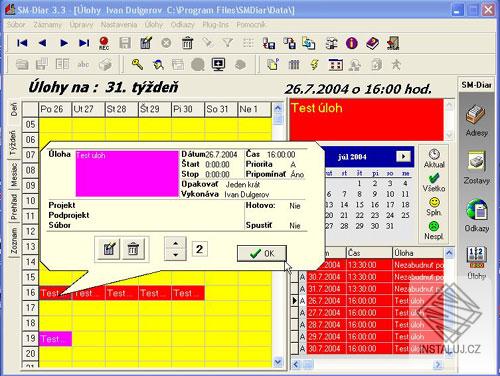The image size is (500, 376).
Task: Click the calendar grid toolbar icon
Action: [x=335, y=64]
